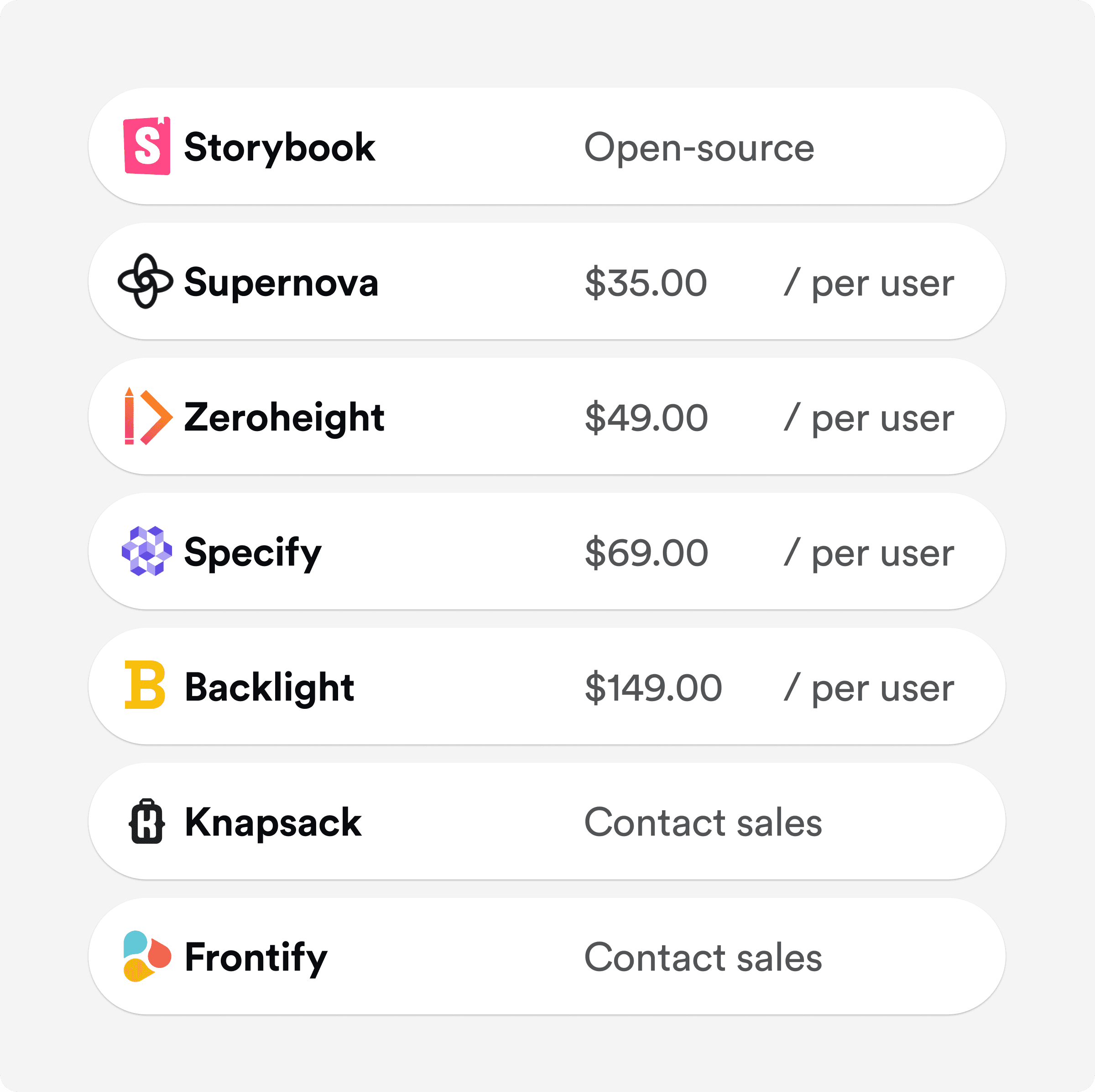Image resolution: width=1095 pixels, height=1092 pixels.
Task: Click Contact sales in the Frontify row
Action: [703, 957]
